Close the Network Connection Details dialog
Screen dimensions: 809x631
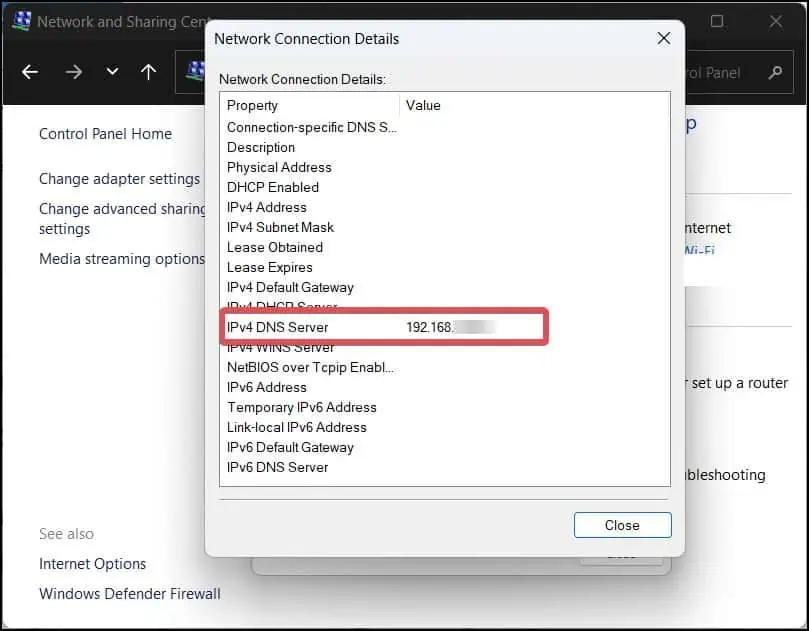[622, 525]
